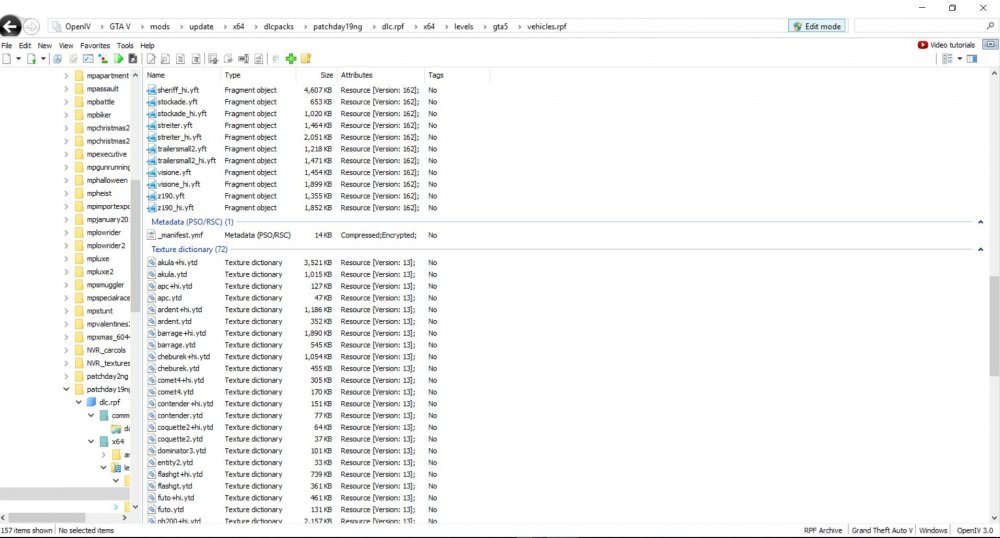Jump to dlcpacks in the address path

(x=279, y=27)
